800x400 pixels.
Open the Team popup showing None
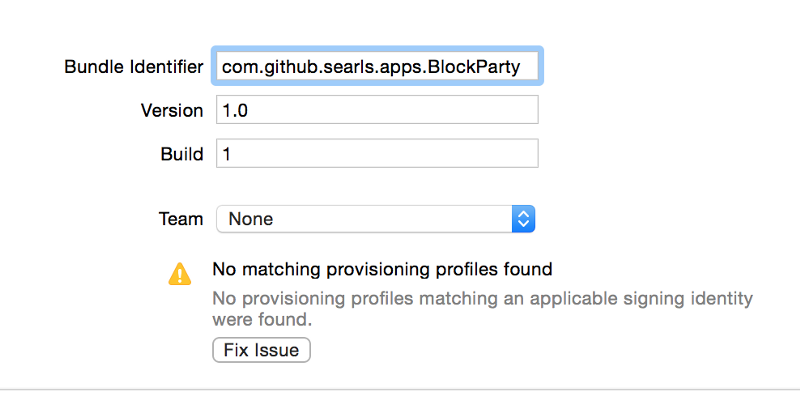(376, 219)
